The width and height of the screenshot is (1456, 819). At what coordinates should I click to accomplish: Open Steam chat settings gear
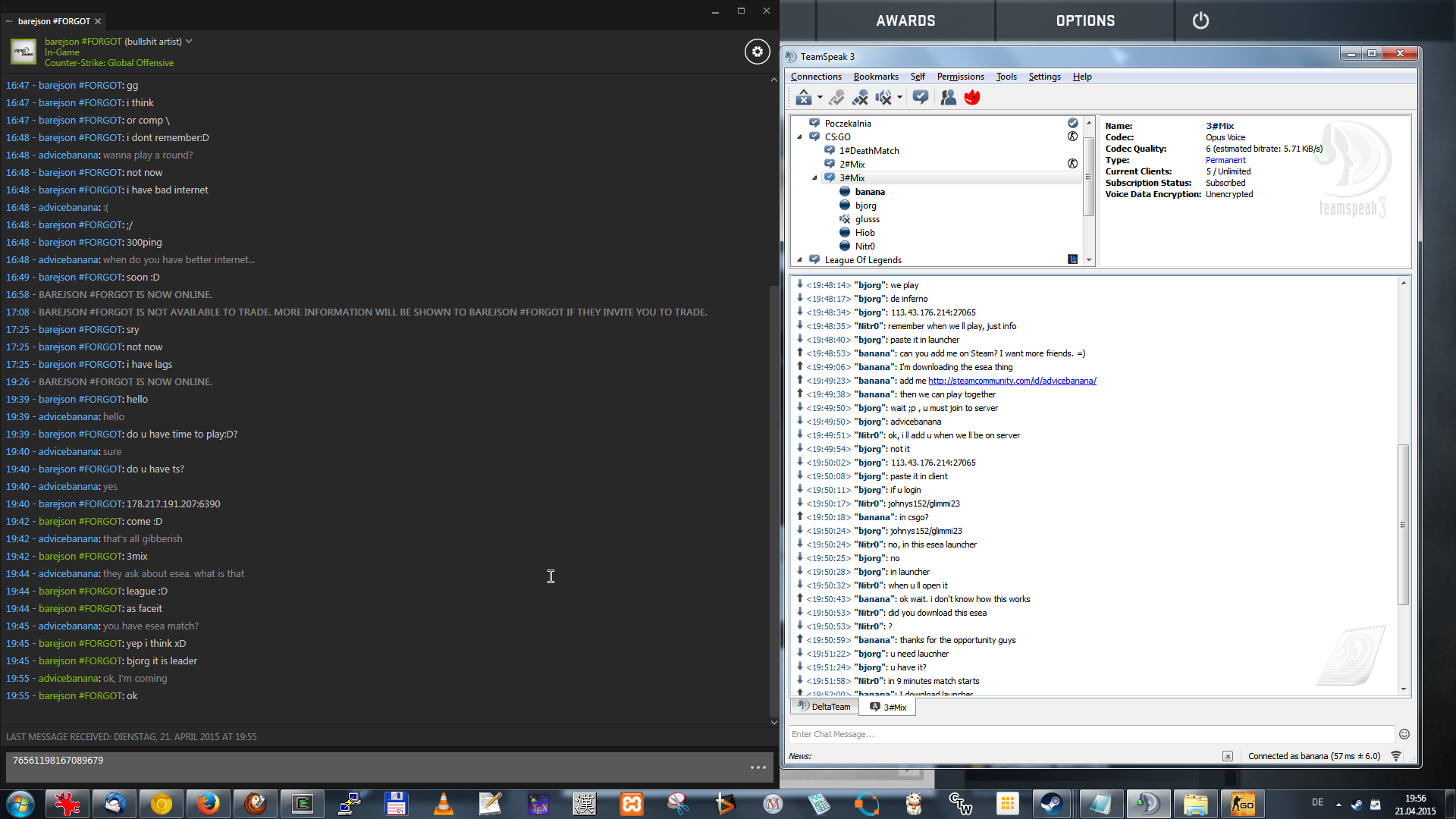(x=756, y=52)
